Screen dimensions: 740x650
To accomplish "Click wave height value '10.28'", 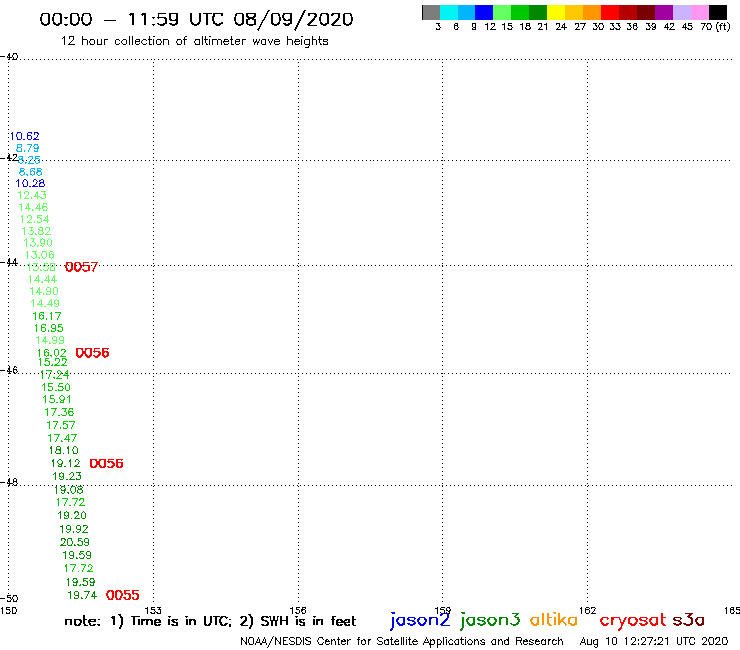I will click(x=30, y=183).
